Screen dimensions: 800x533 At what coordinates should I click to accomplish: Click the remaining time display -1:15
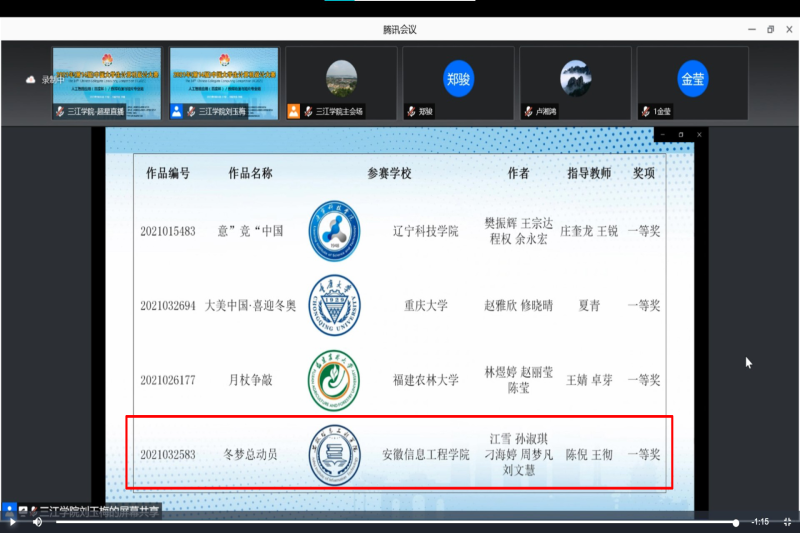[x=760, y=522]
